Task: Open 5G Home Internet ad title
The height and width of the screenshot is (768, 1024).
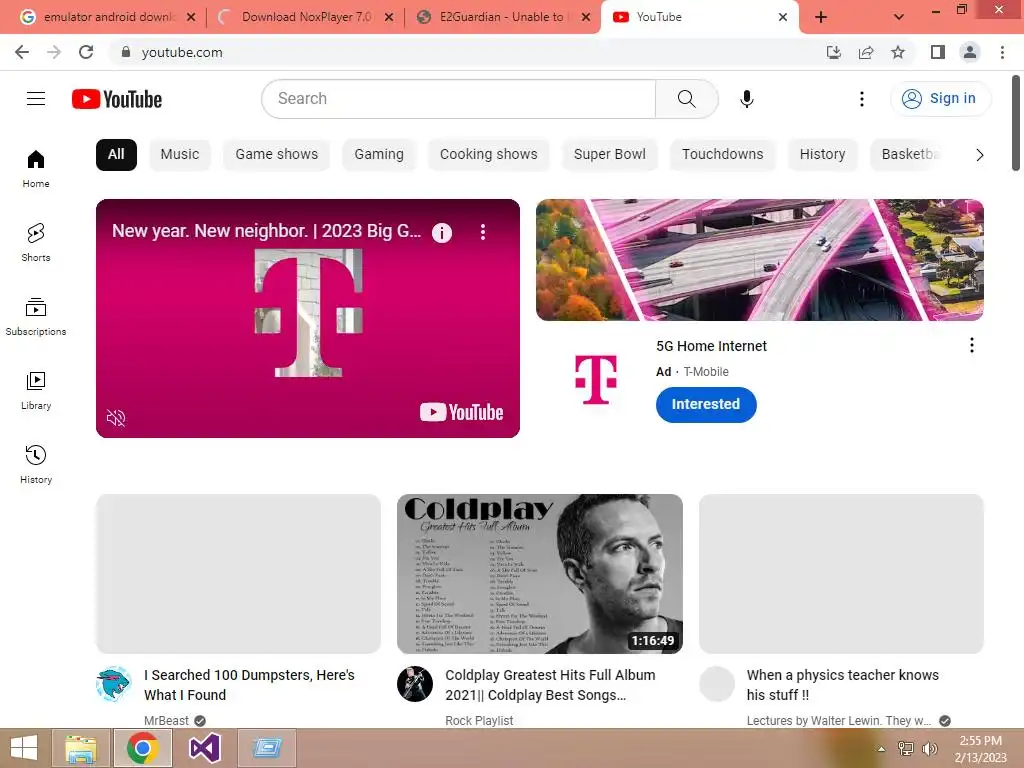Action: [x=711, y=346]
